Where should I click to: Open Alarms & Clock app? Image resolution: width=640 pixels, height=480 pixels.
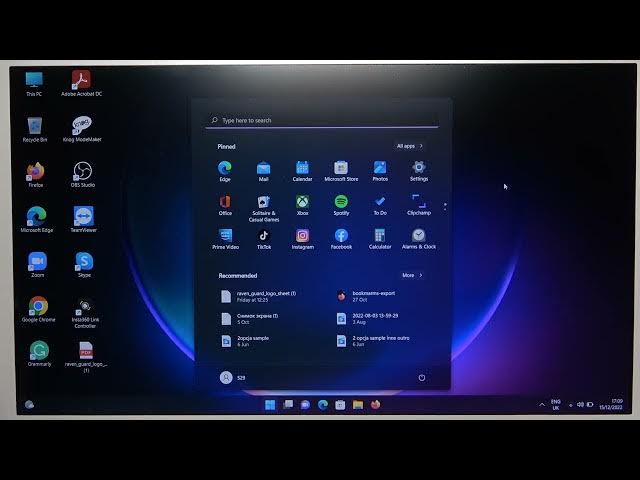point(419,239)
